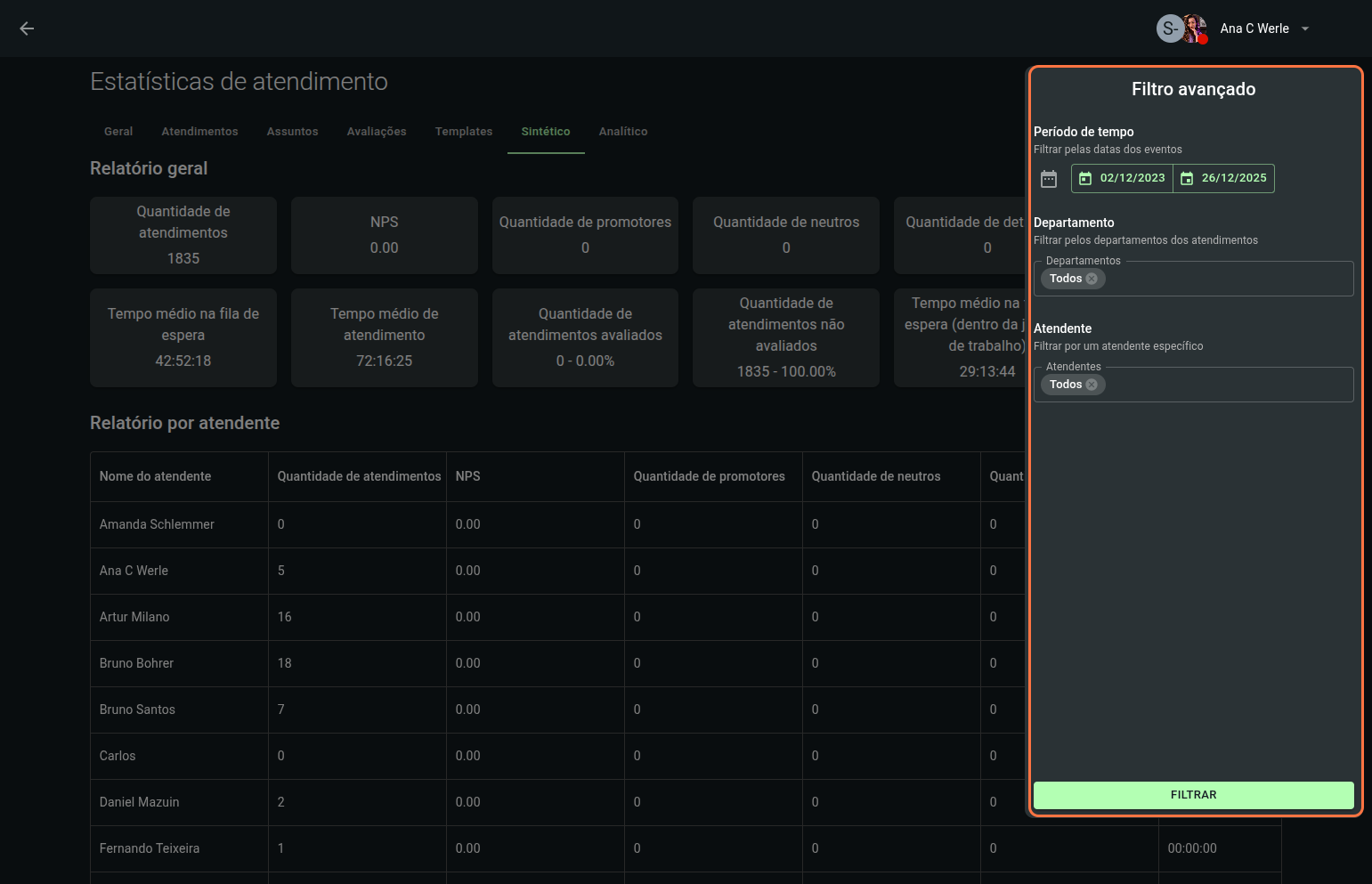Viewport: 1372px width, 884px height.
Task: Expand the Ana C Werle user menu arrow
Action: coord(1305,28)
